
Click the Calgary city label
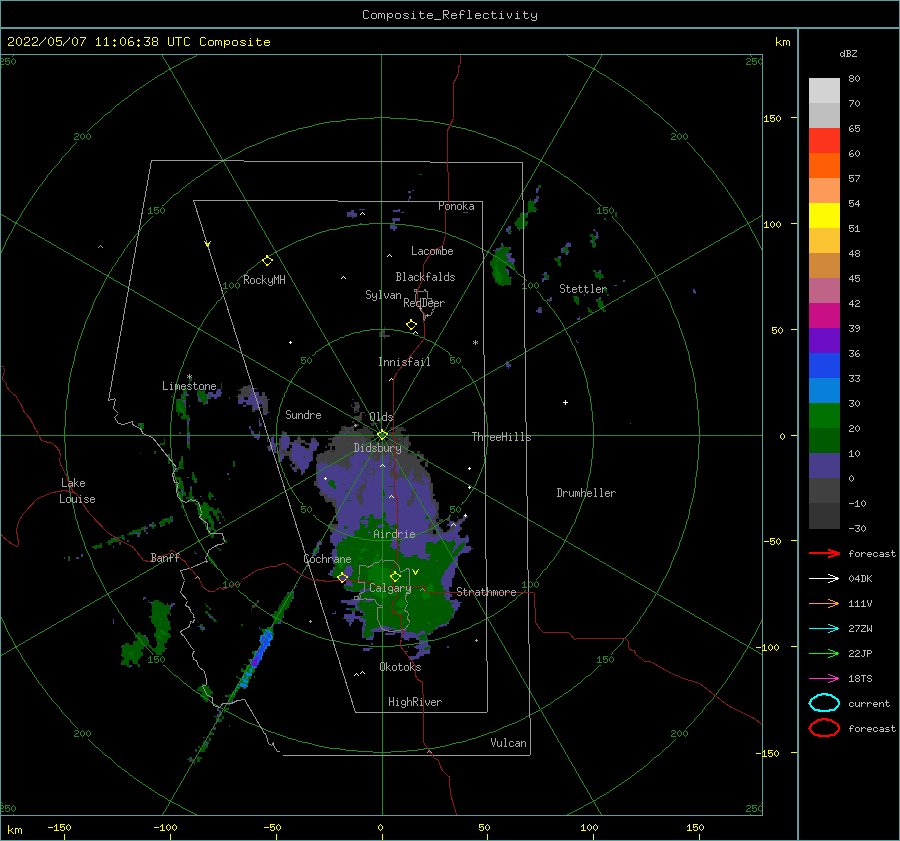(x=390, y=588)
